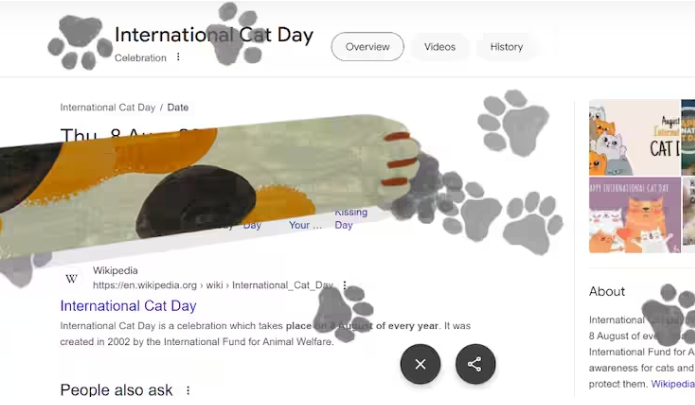
Task: Open the August Cat Day cartoon thumbnail
Action: pos(634,137)
